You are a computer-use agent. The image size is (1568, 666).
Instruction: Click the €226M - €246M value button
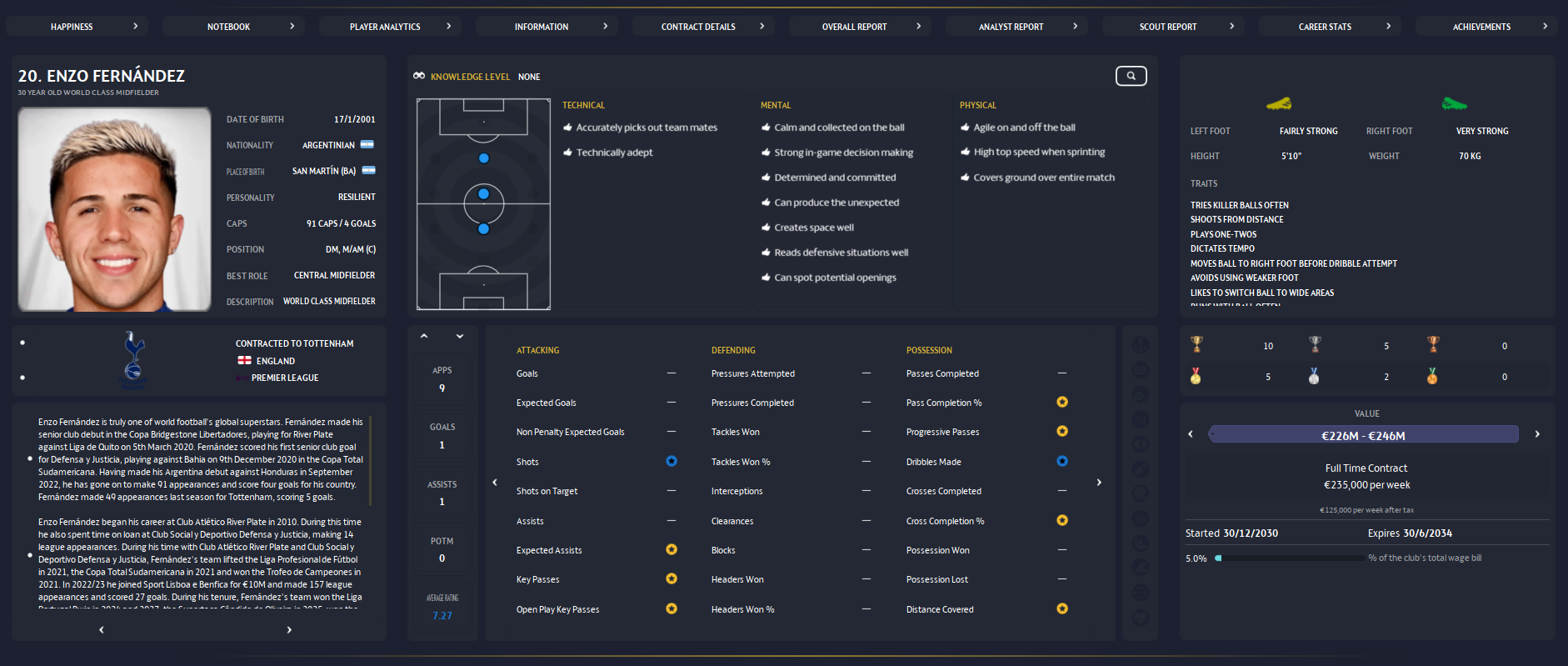coord(1363,435)
